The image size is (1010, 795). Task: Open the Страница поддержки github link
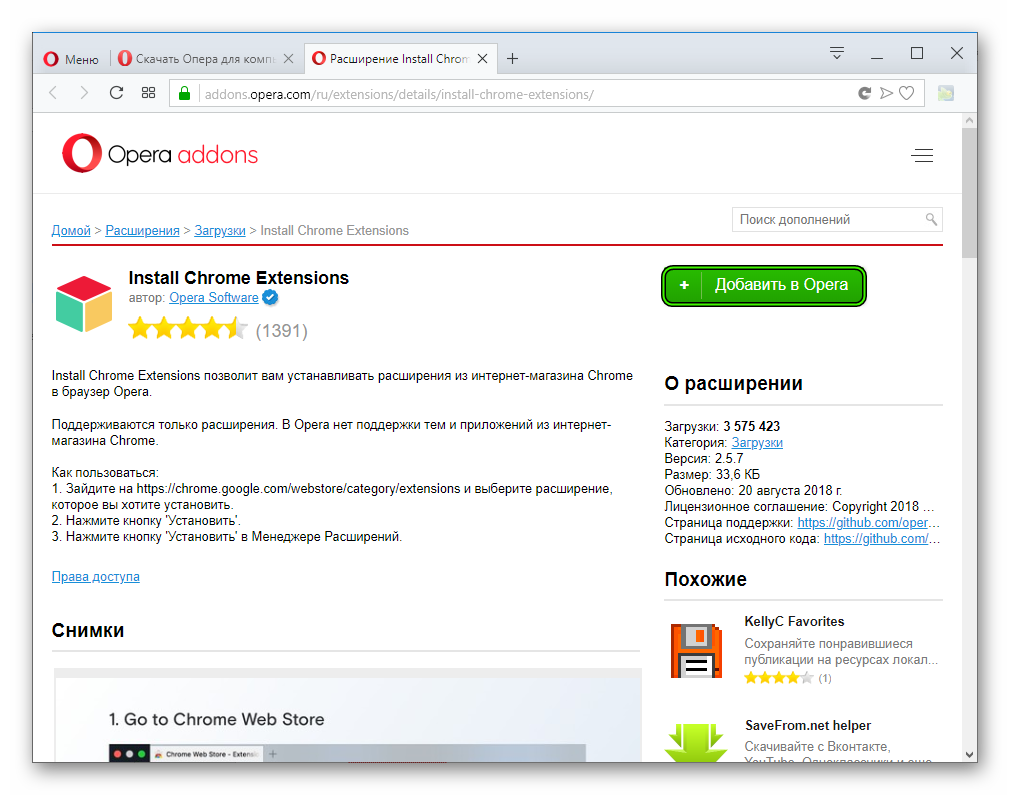[868, 522]
